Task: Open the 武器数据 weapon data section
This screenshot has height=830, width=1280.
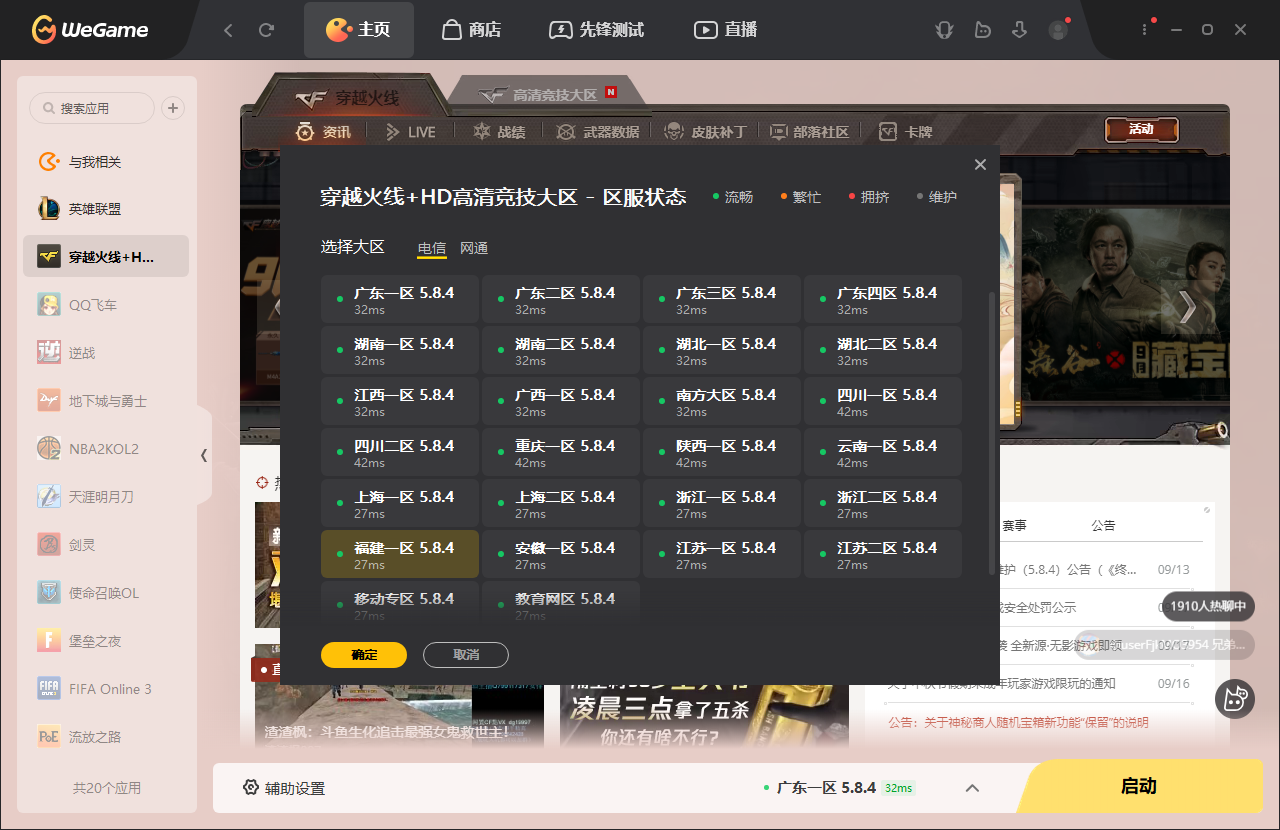Action: coord(598,131)
